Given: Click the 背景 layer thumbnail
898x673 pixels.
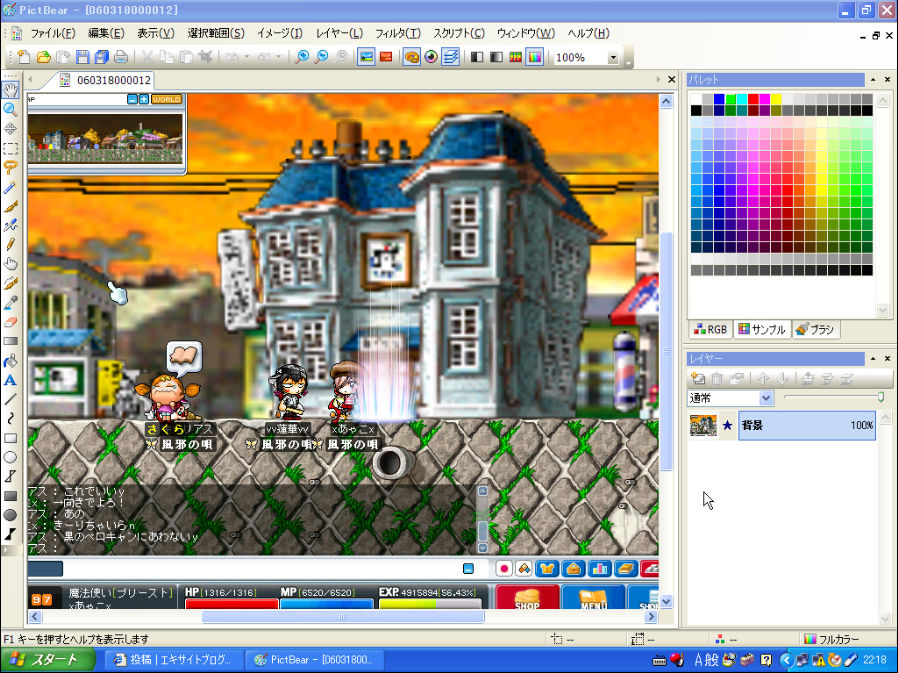Looking at the screenshot, I should click(703, 425).
